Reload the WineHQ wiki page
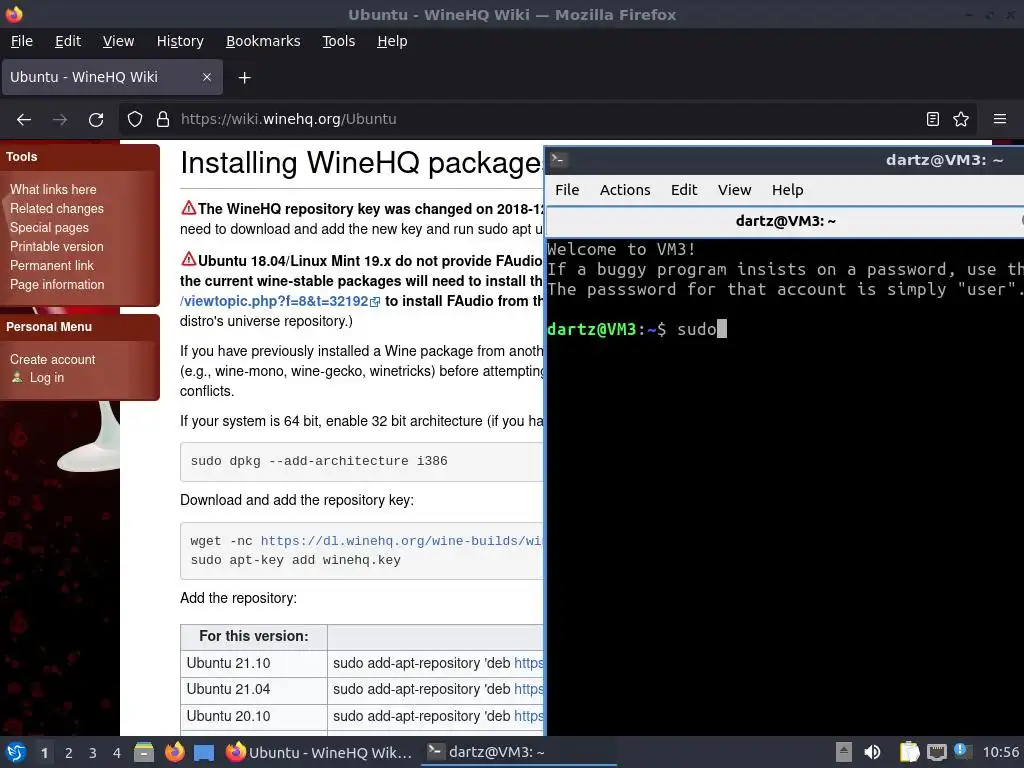The height and width of the screenshot is (768, 1024). click(x=96, y=120)
